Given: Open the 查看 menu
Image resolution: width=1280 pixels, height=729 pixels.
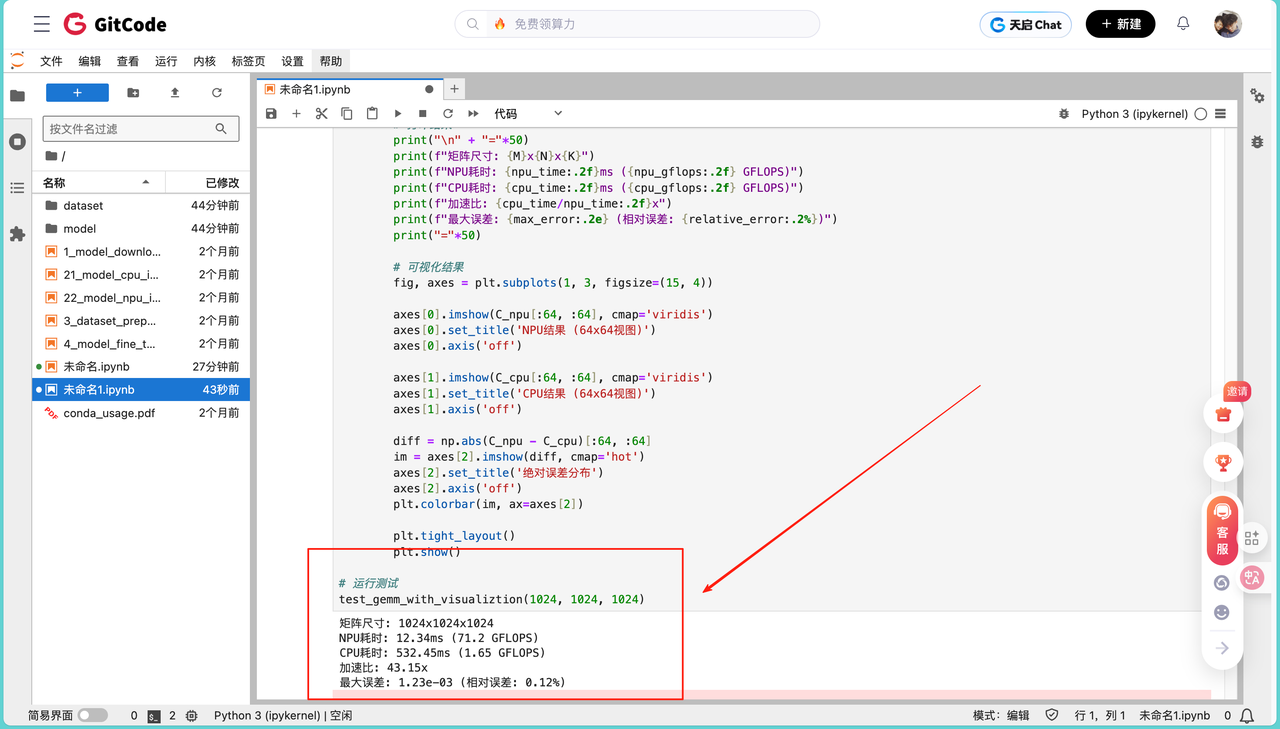Looking at the screenshot, I should (x=128, y=61).
